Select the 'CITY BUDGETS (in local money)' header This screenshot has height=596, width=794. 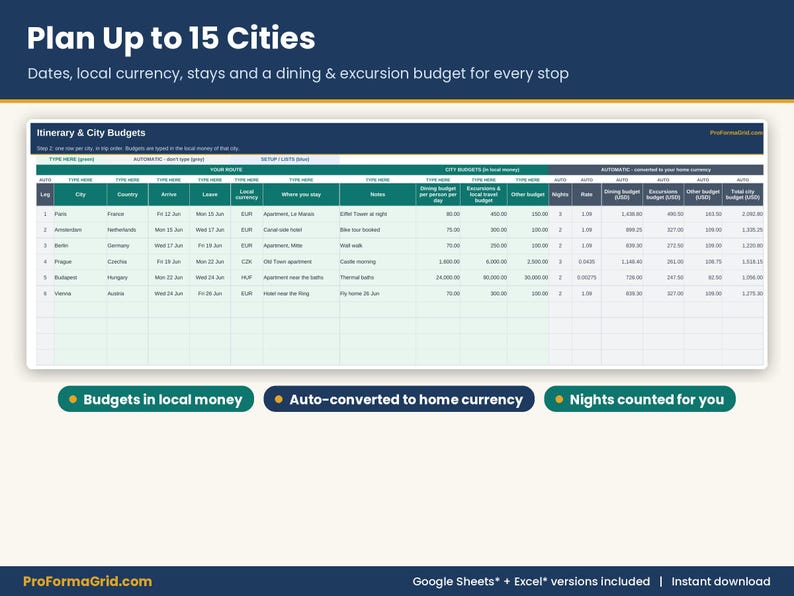482,170
